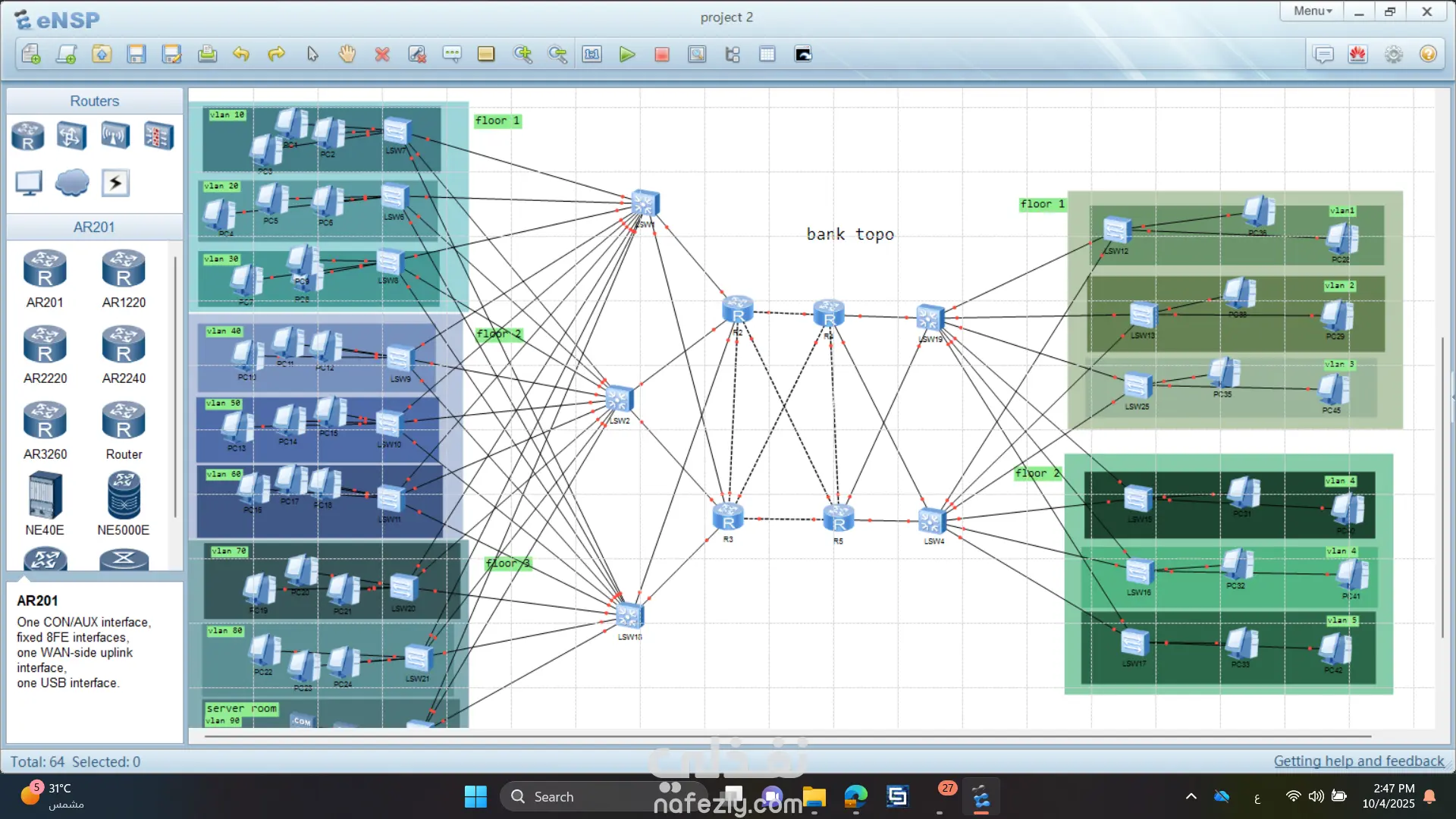Select the hand drag-canvas tool
This screenshot has height=819, width=1456.
pos(347,55)
